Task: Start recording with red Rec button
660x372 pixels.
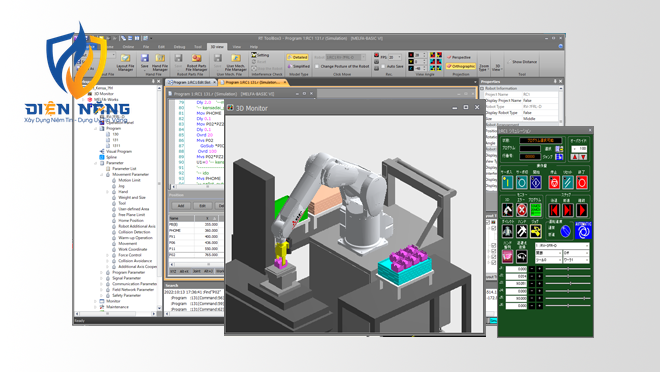Action: (x=376, y=56)
